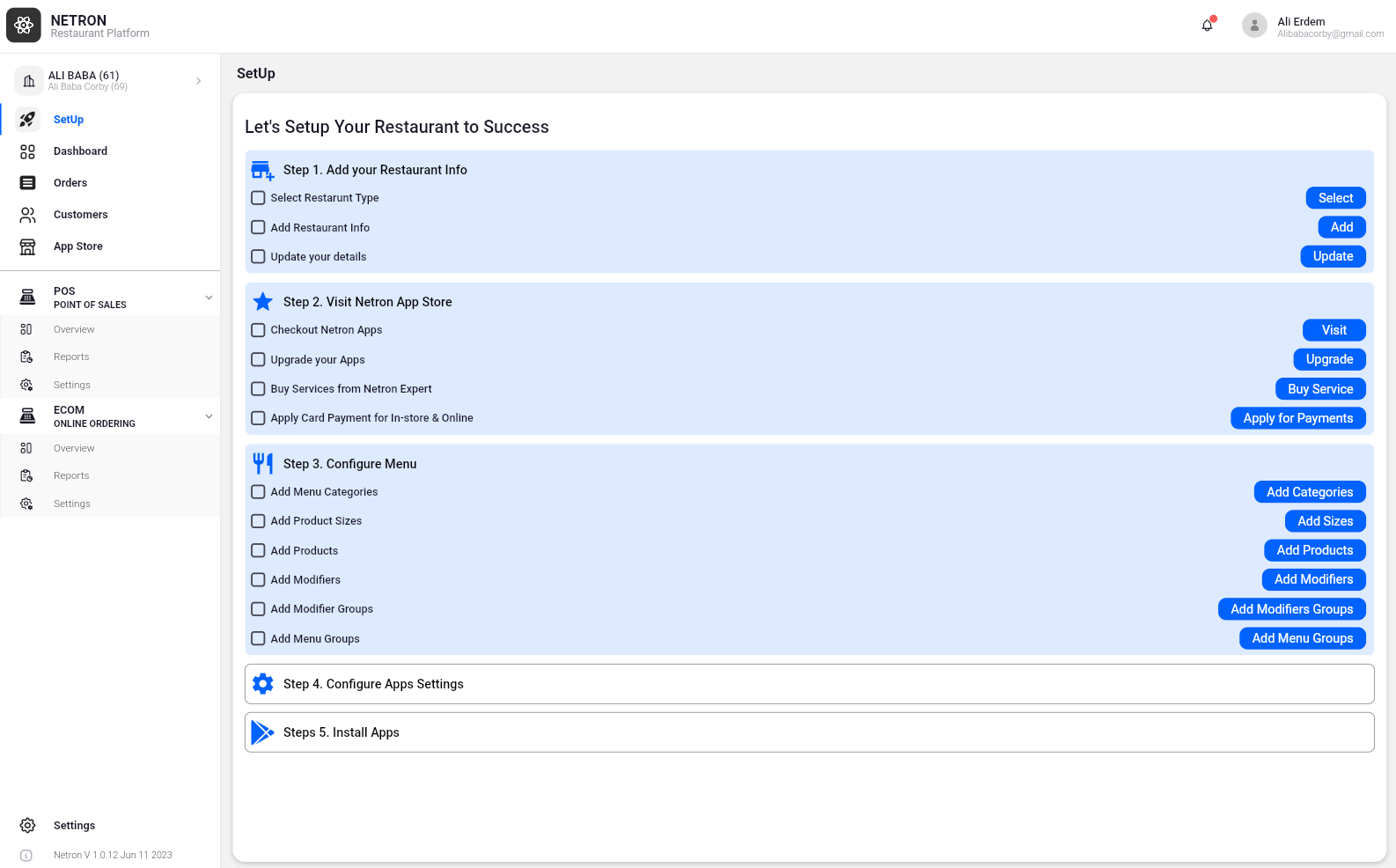Click the Step 4 gear icon

click(x=262, y=684)
